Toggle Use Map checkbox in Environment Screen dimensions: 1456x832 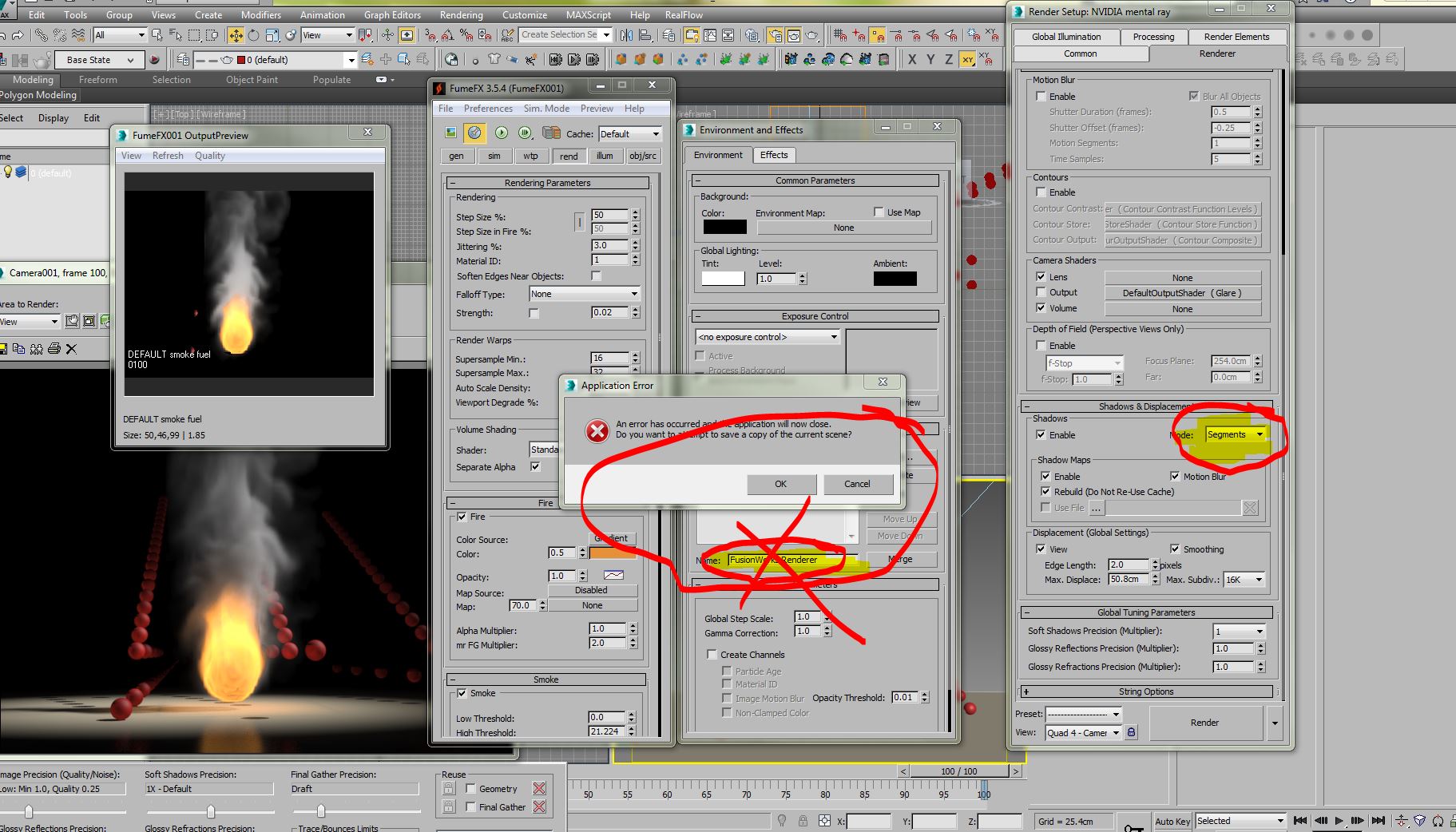(x=879, y=212)
